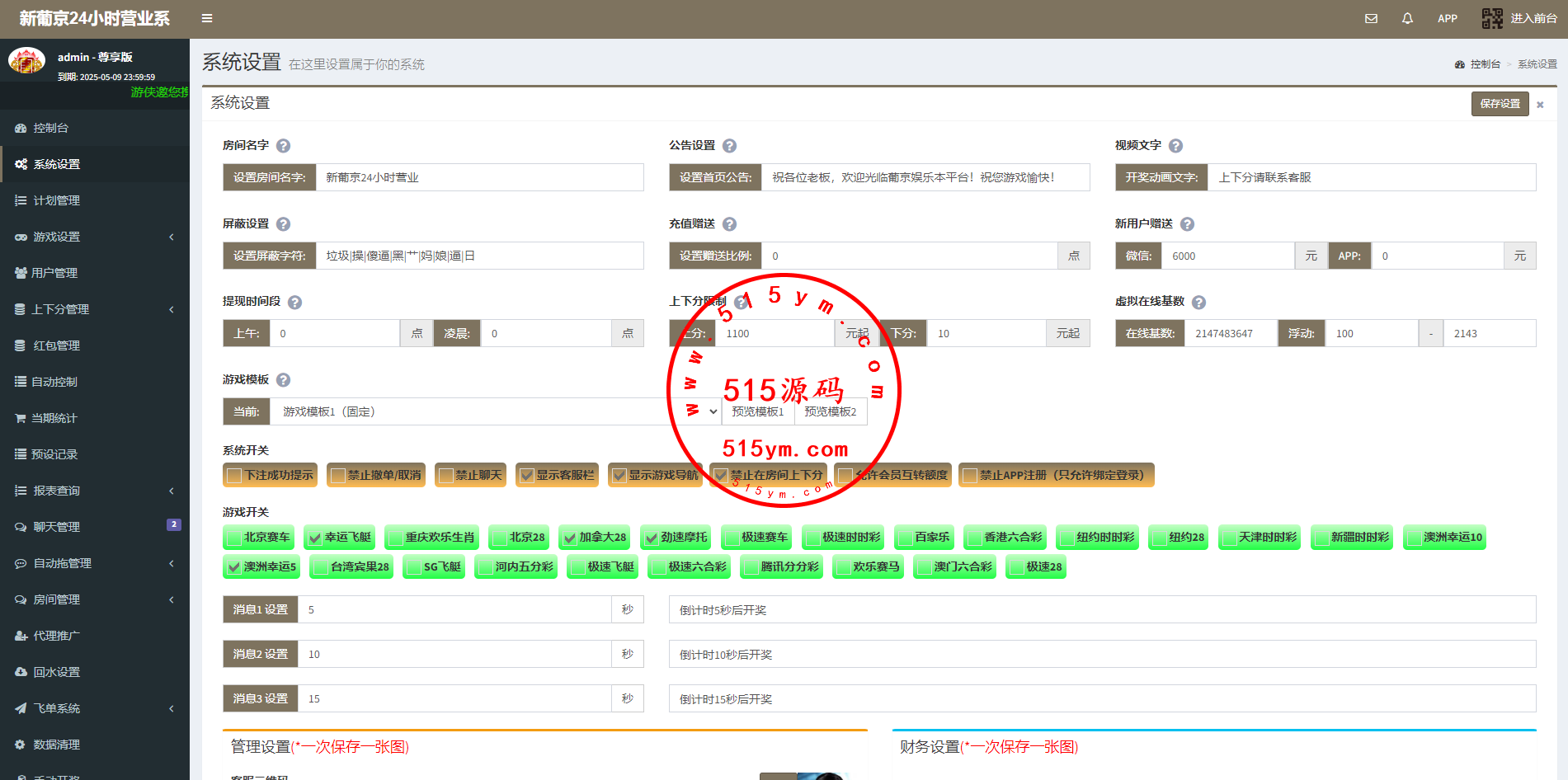Click the 设置房间名字 input field
The width and height of the screenshot is (1568, 780).
pyautogui.click(x=478, y=177)
